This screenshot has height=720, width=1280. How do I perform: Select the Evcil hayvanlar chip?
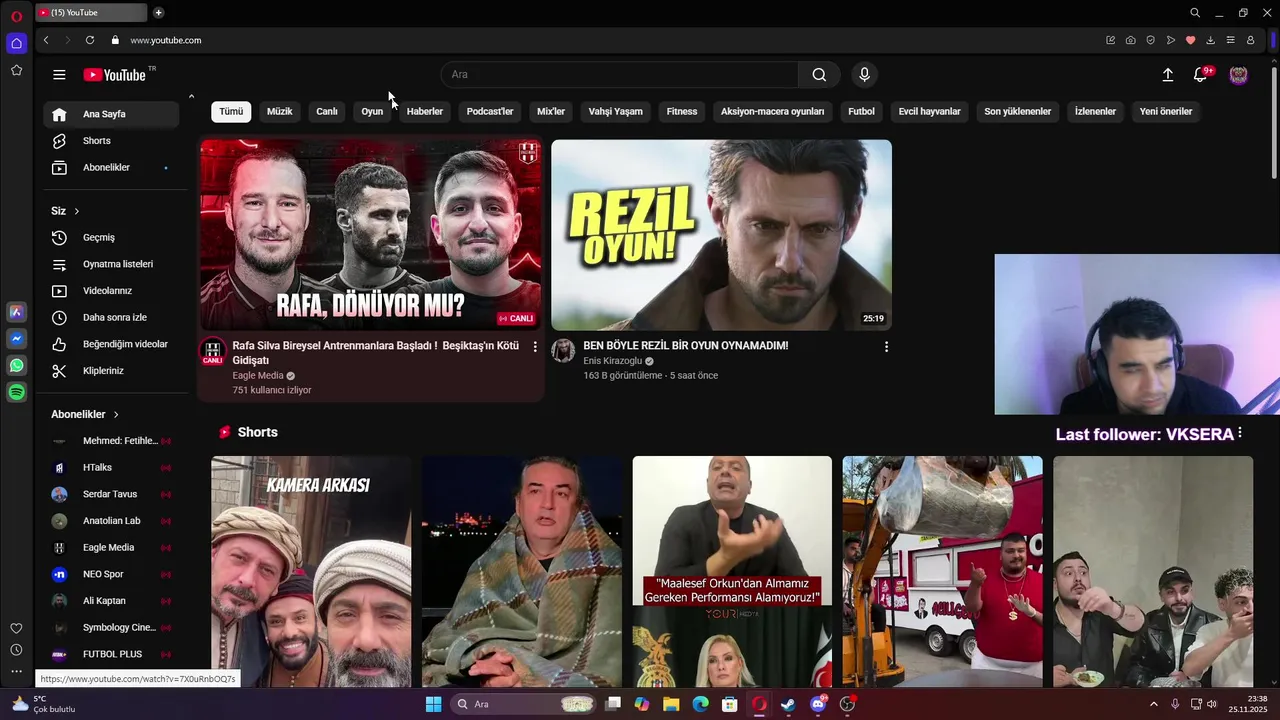(929, 112)
